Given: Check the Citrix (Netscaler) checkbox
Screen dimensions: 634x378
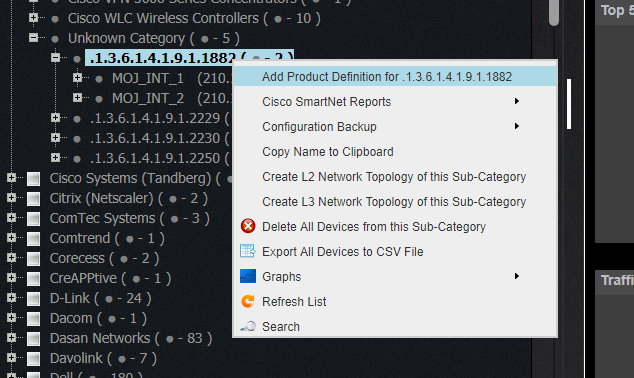Looking at the screenshot, I should [34, 199].
